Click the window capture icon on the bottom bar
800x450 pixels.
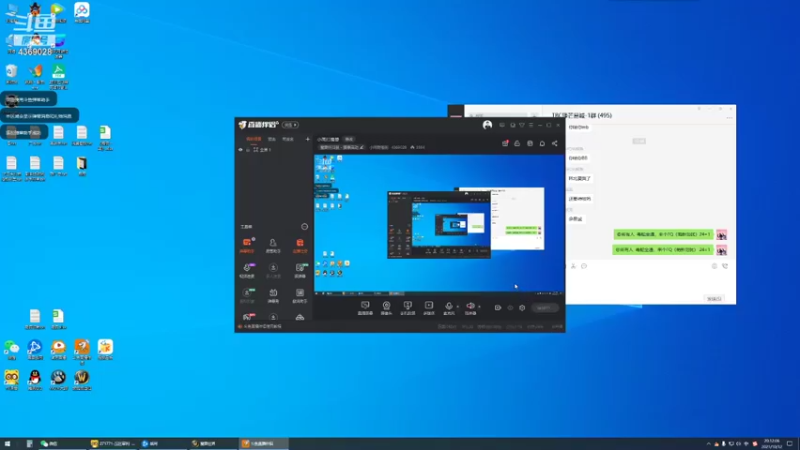coord(408,308)
